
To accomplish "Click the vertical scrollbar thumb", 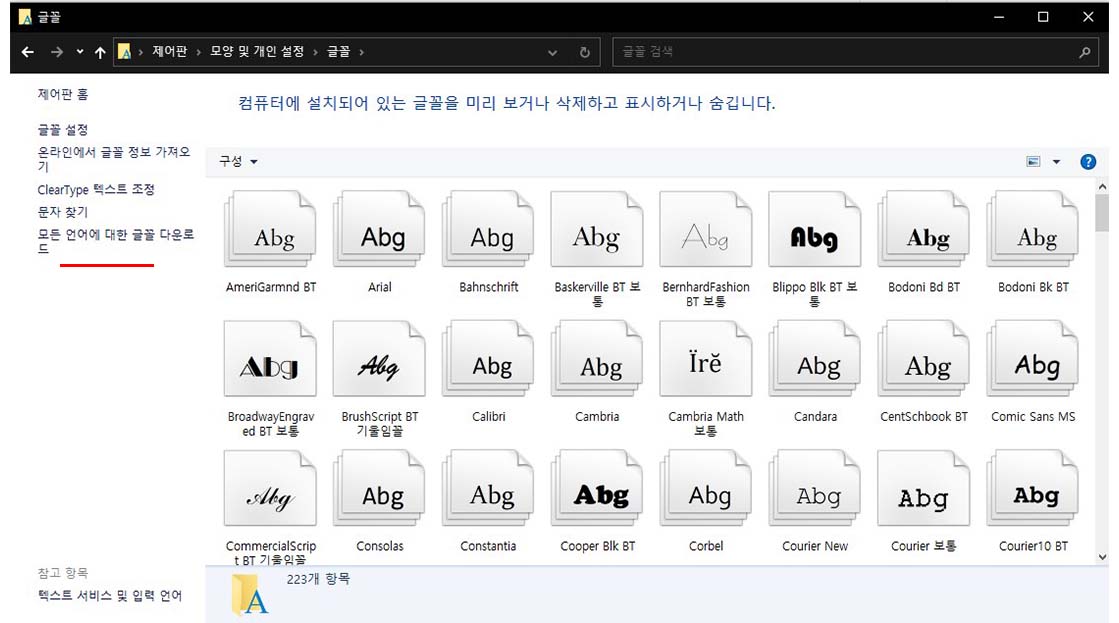I will pos(1103,213).
